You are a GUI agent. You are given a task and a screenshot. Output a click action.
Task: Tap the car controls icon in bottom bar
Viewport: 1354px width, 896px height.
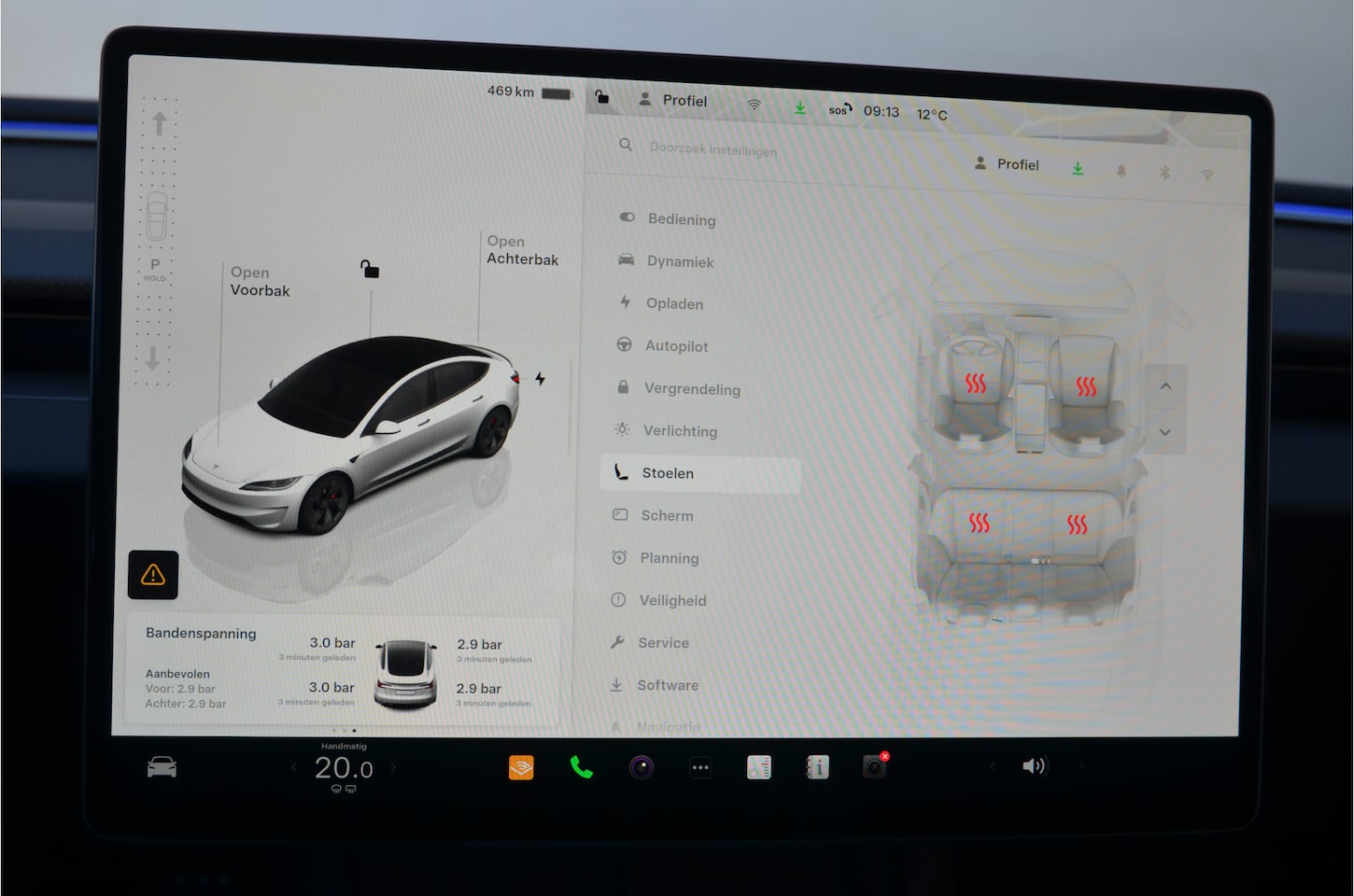162,767
